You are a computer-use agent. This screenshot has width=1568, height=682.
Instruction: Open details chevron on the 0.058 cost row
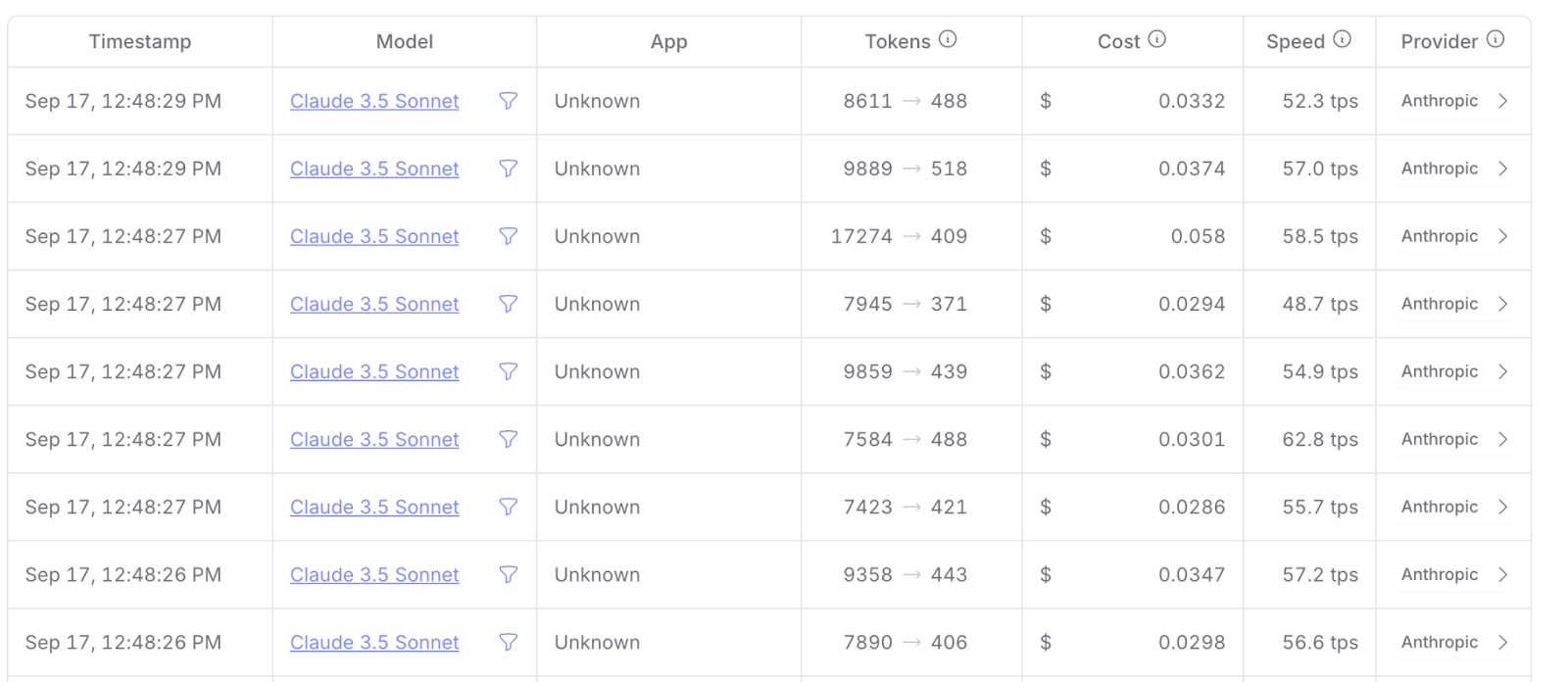tap(1503, 236)
